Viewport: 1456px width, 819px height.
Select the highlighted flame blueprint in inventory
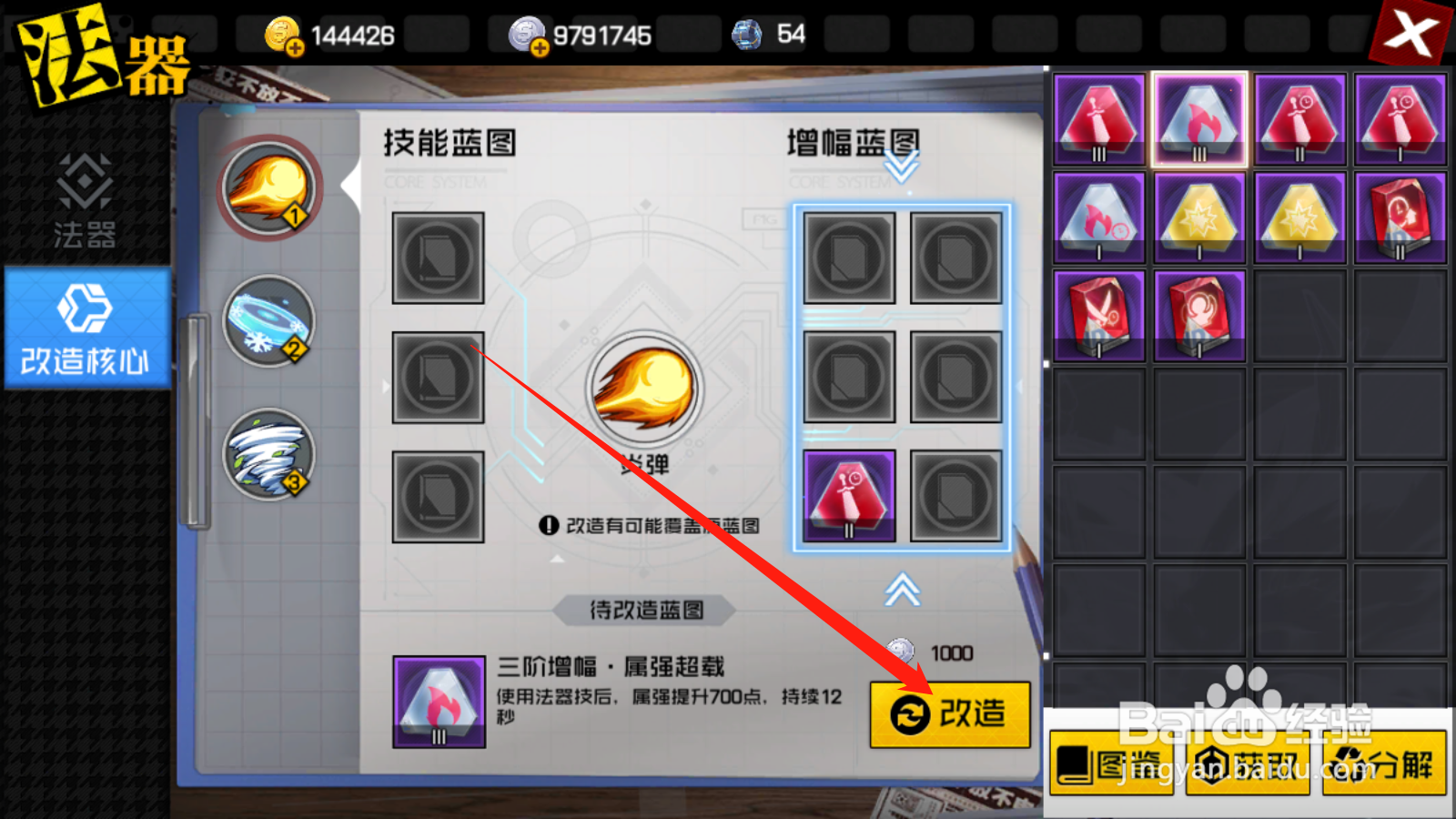tap(1199, 119)
